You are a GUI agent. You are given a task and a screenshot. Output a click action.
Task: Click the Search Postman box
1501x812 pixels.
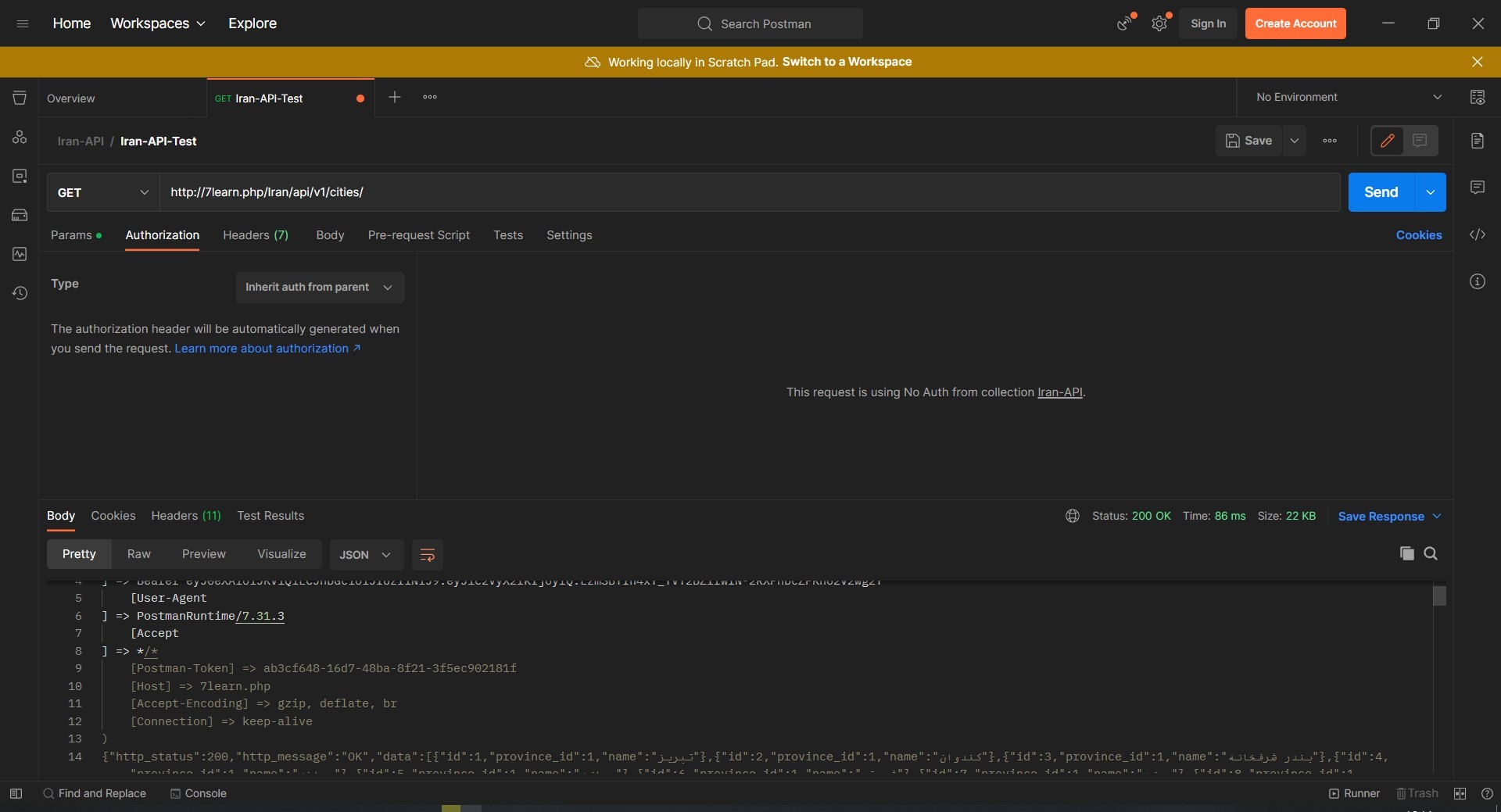pyautogui.click(x=750, y=23)
